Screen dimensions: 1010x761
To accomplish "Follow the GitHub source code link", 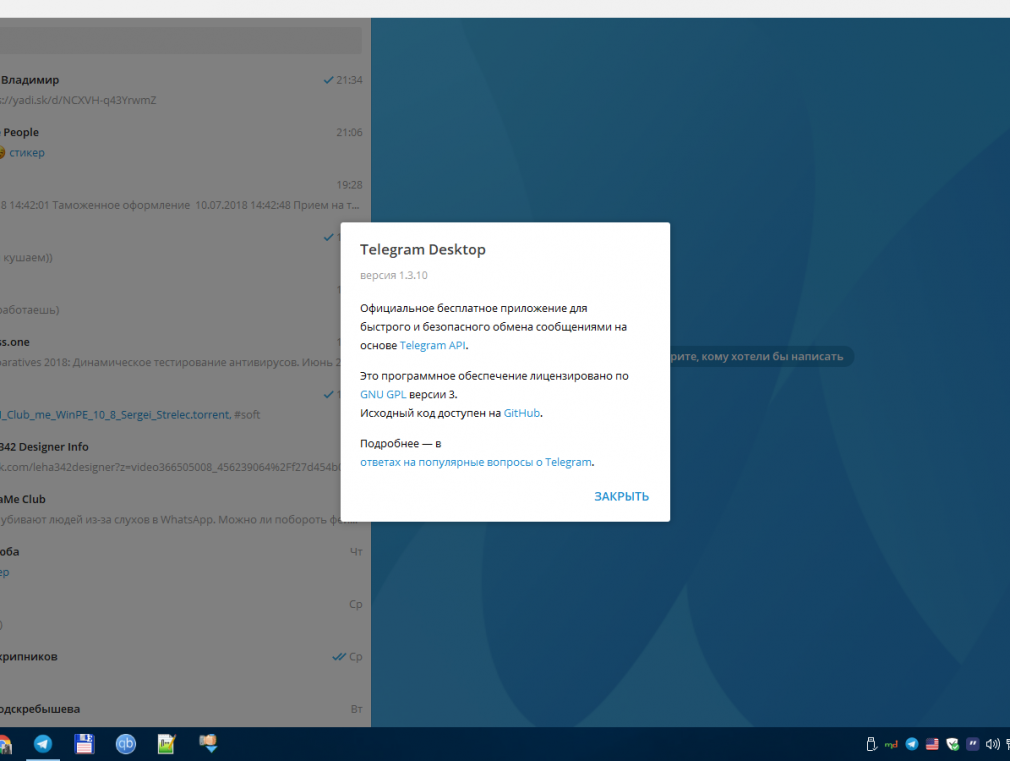I will point(522,413).
